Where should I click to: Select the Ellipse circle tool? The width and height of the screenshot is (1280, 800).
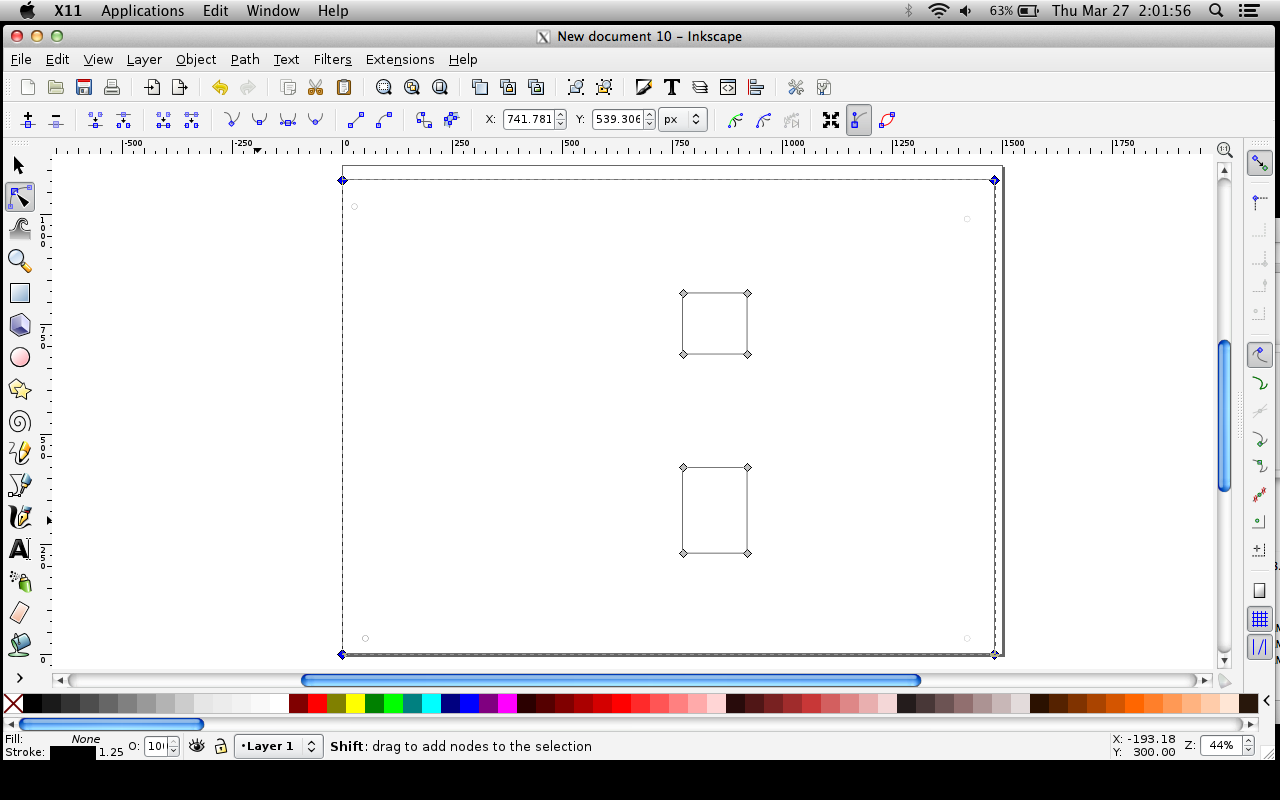19,357
